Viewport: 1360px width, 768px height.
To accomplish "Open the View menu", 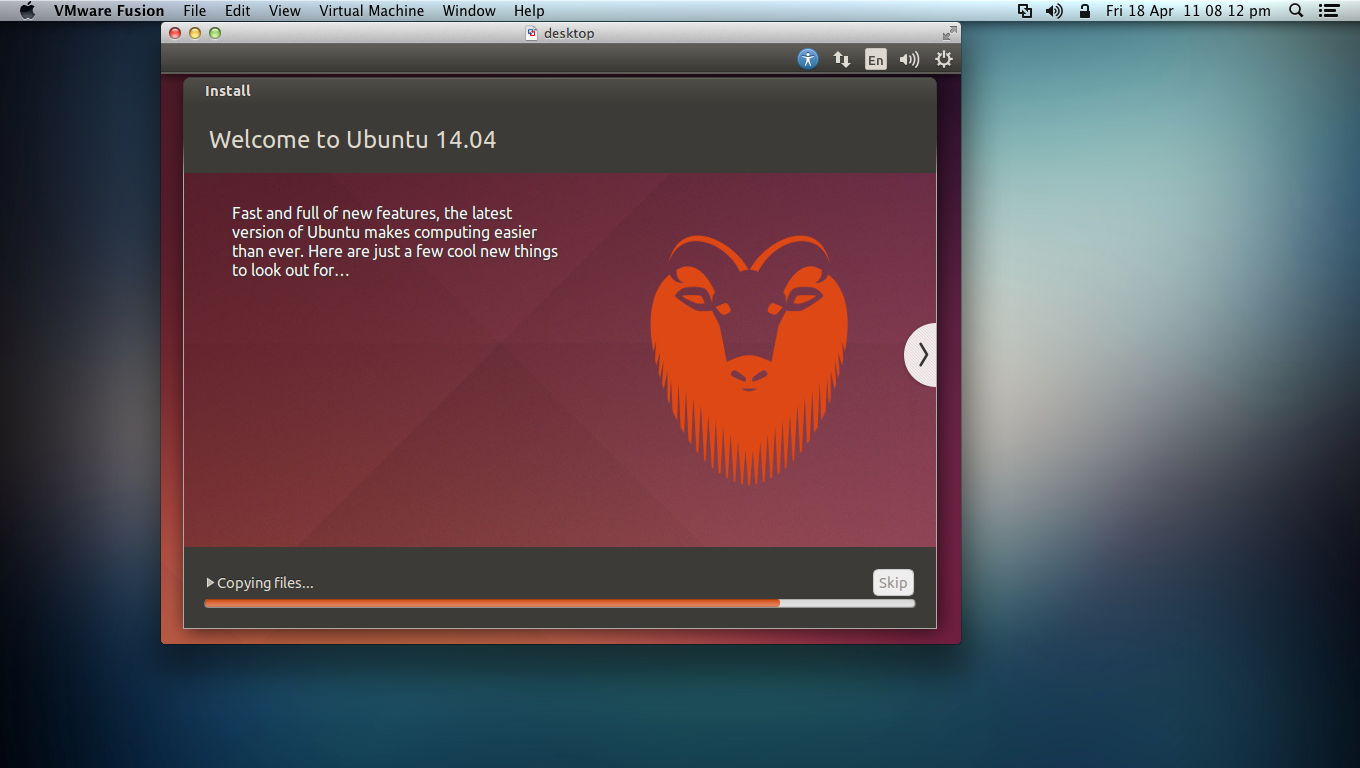I will click(x=284, y=11).
